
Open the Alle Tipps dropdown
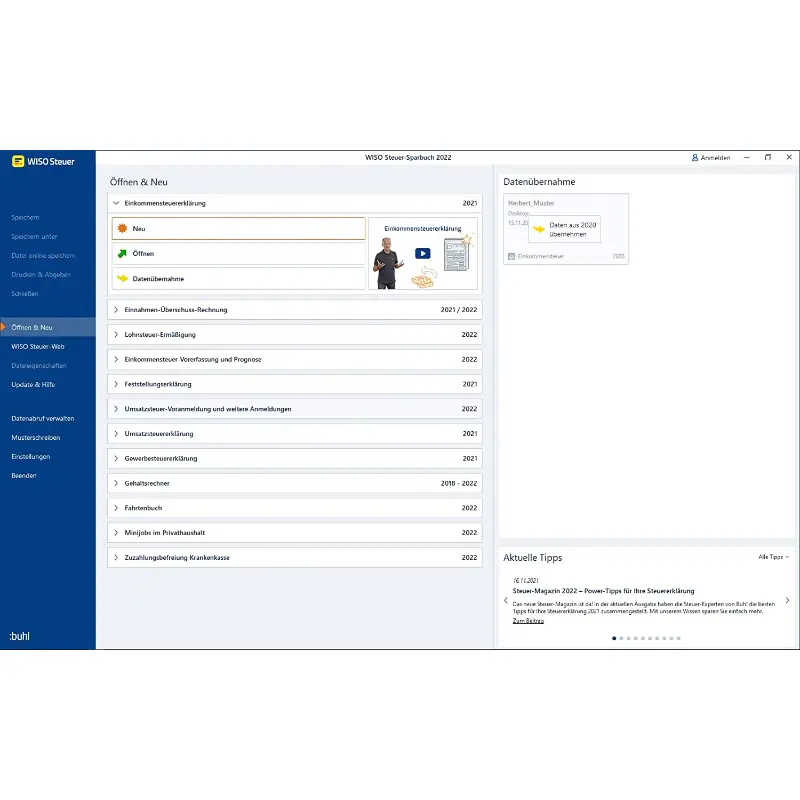tap(773, 557)
